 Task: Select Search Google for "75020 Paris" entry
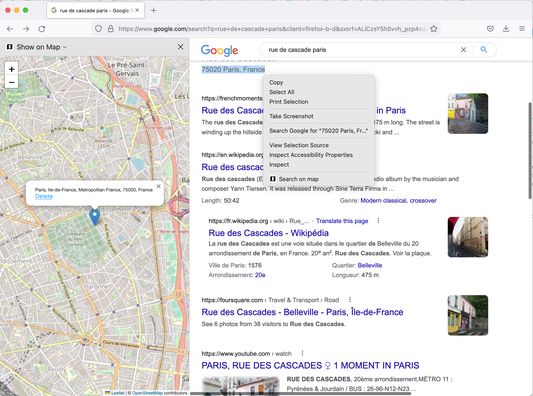point(319,131)
